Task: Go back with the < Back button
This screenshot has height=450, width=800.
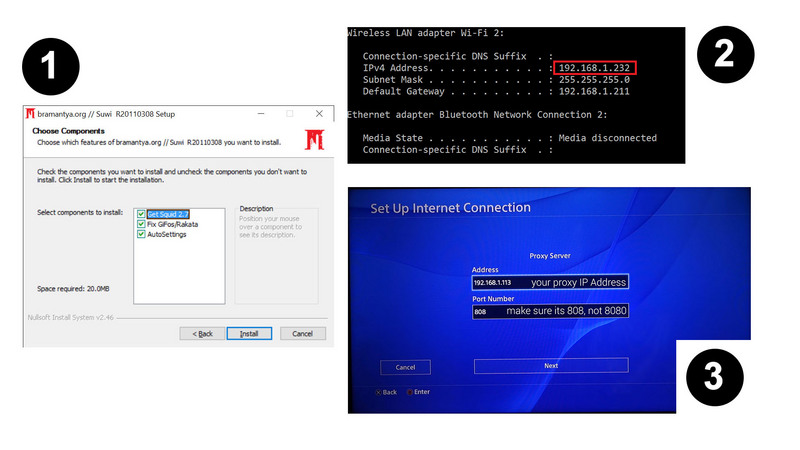Action: [x=202, y=334]
